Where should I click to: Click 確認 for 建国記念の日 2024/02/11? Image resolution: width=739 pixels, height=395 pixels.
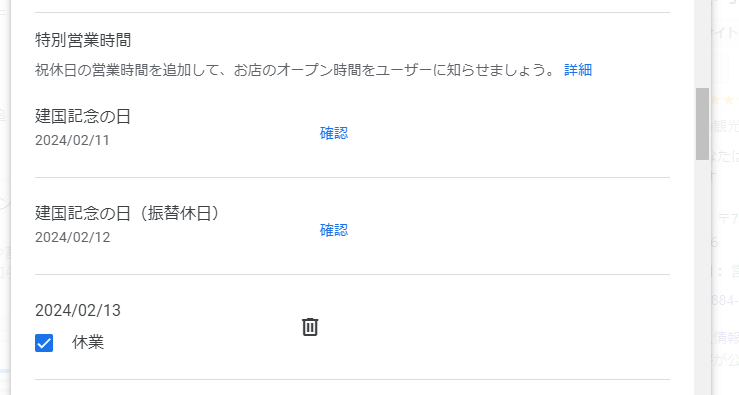334,133
